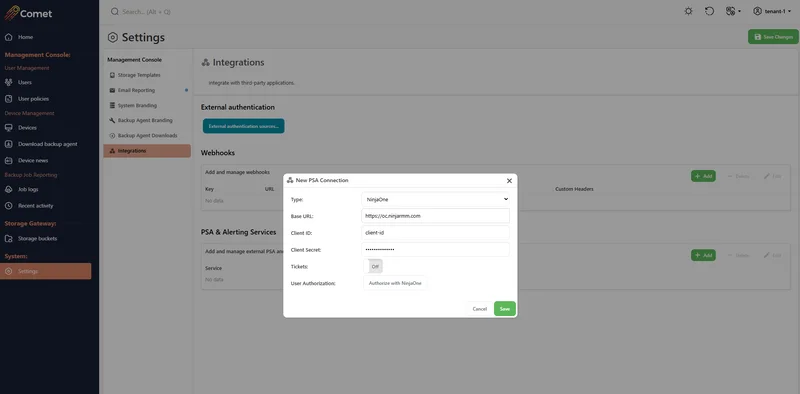Screen dimensions: 800x394
Task: Click the Storage buckets icon
Action: pyautogui.click(x=8, y=238)
